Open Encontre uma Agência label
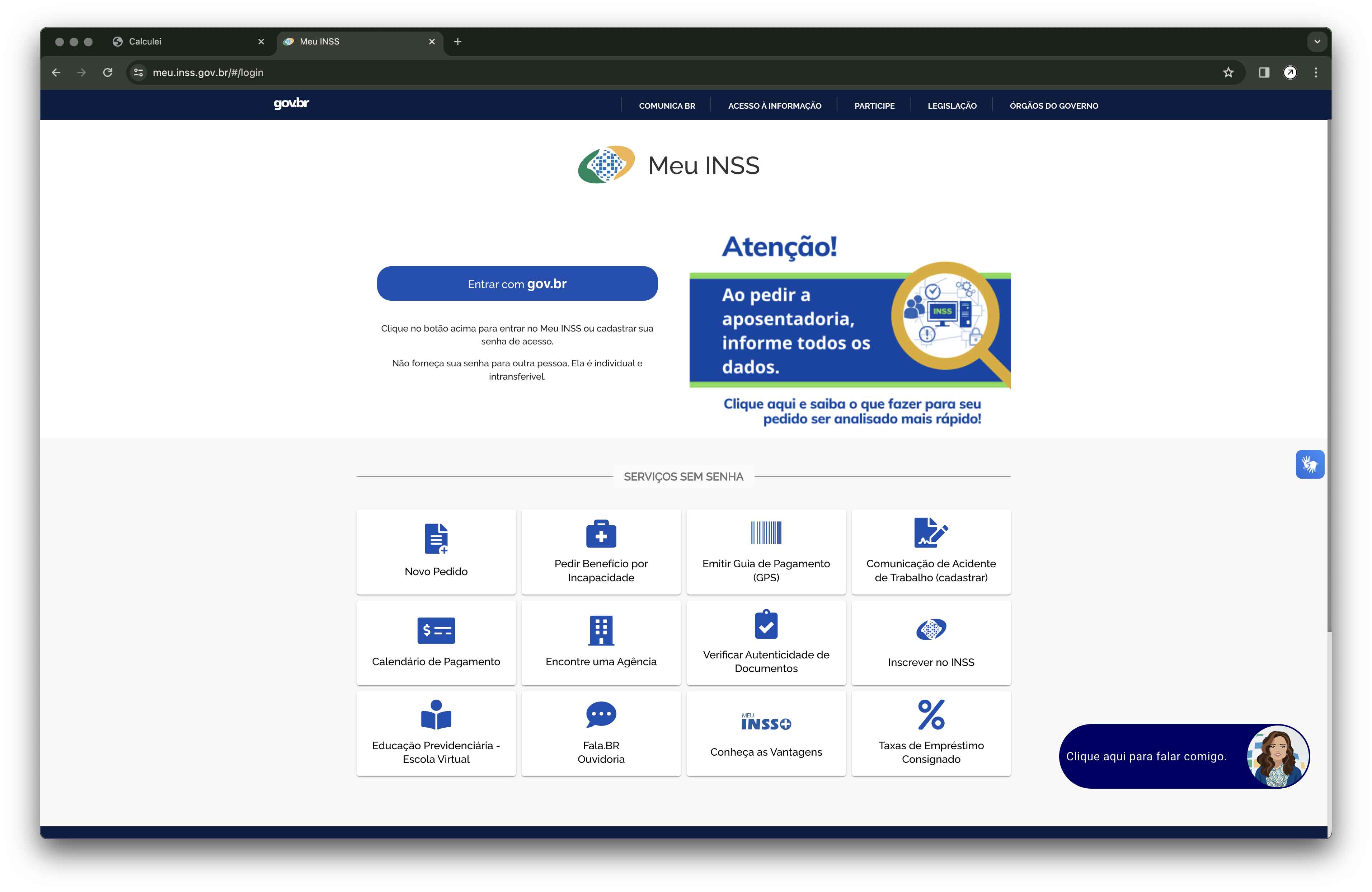Image resolution: width=1372 pixels, height=892 pixels. (x=601, y=662)
